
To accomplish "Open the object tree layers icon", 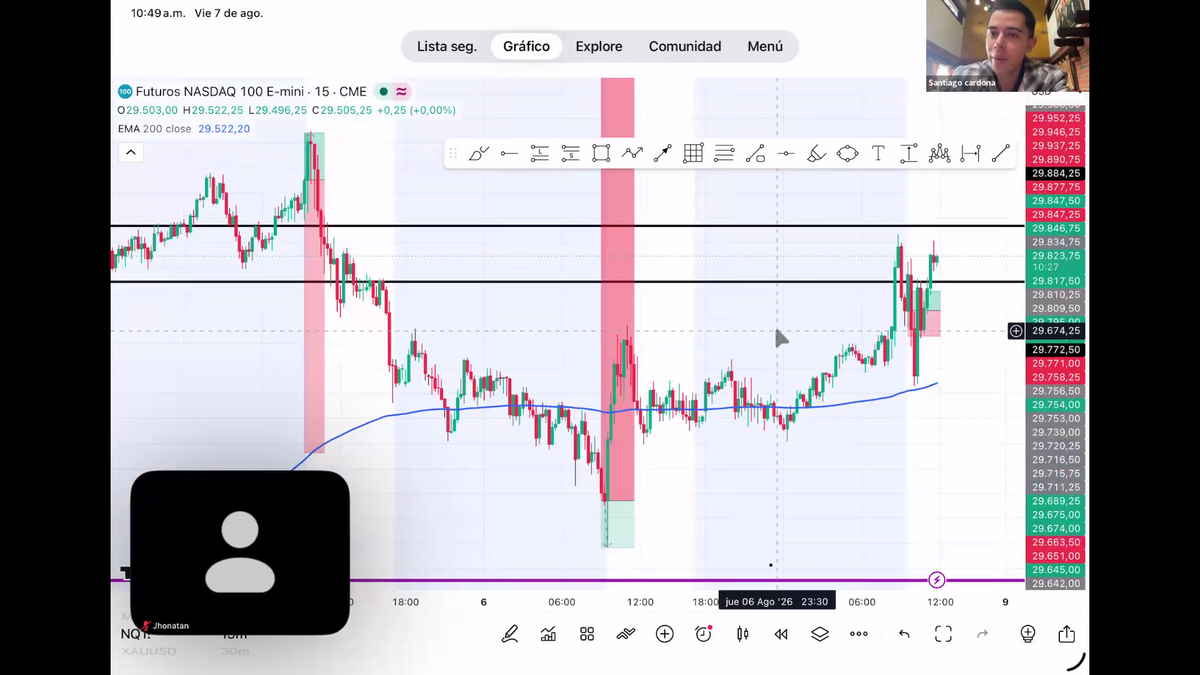I will pyautogui.click(x=820, y=634).
